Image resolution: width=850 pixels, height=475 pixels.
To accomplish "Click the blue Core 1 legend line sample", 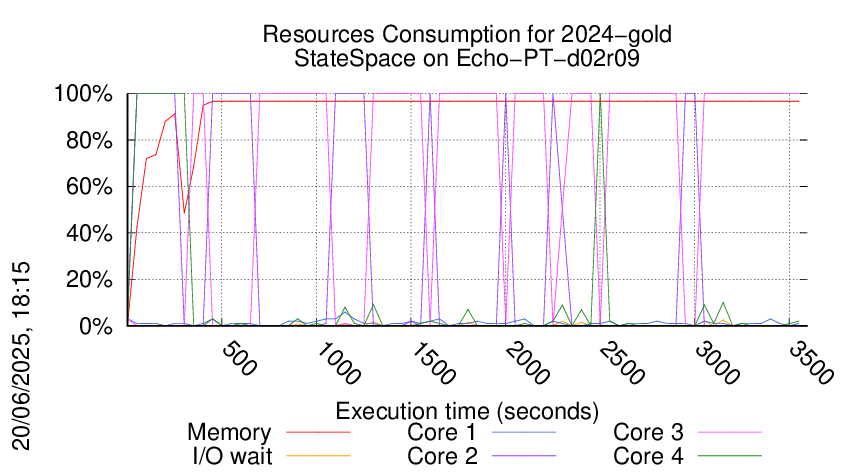I will 524,432.
